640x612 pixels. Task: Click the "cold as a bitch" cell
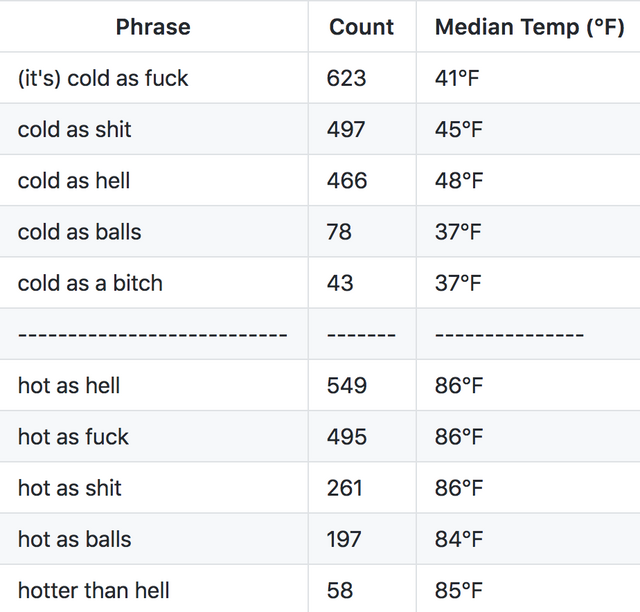click(90, 283)
